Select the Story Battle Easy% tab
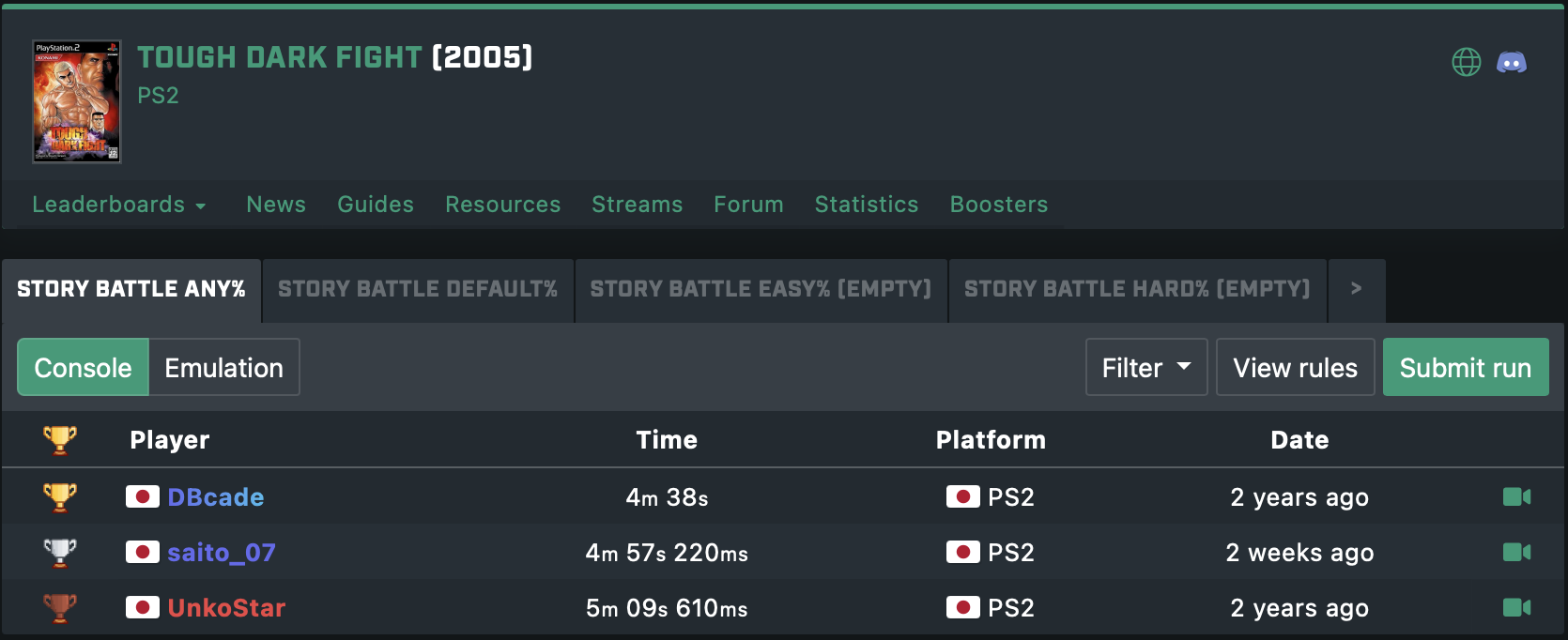1568x640 pixels. pos(760,289)
